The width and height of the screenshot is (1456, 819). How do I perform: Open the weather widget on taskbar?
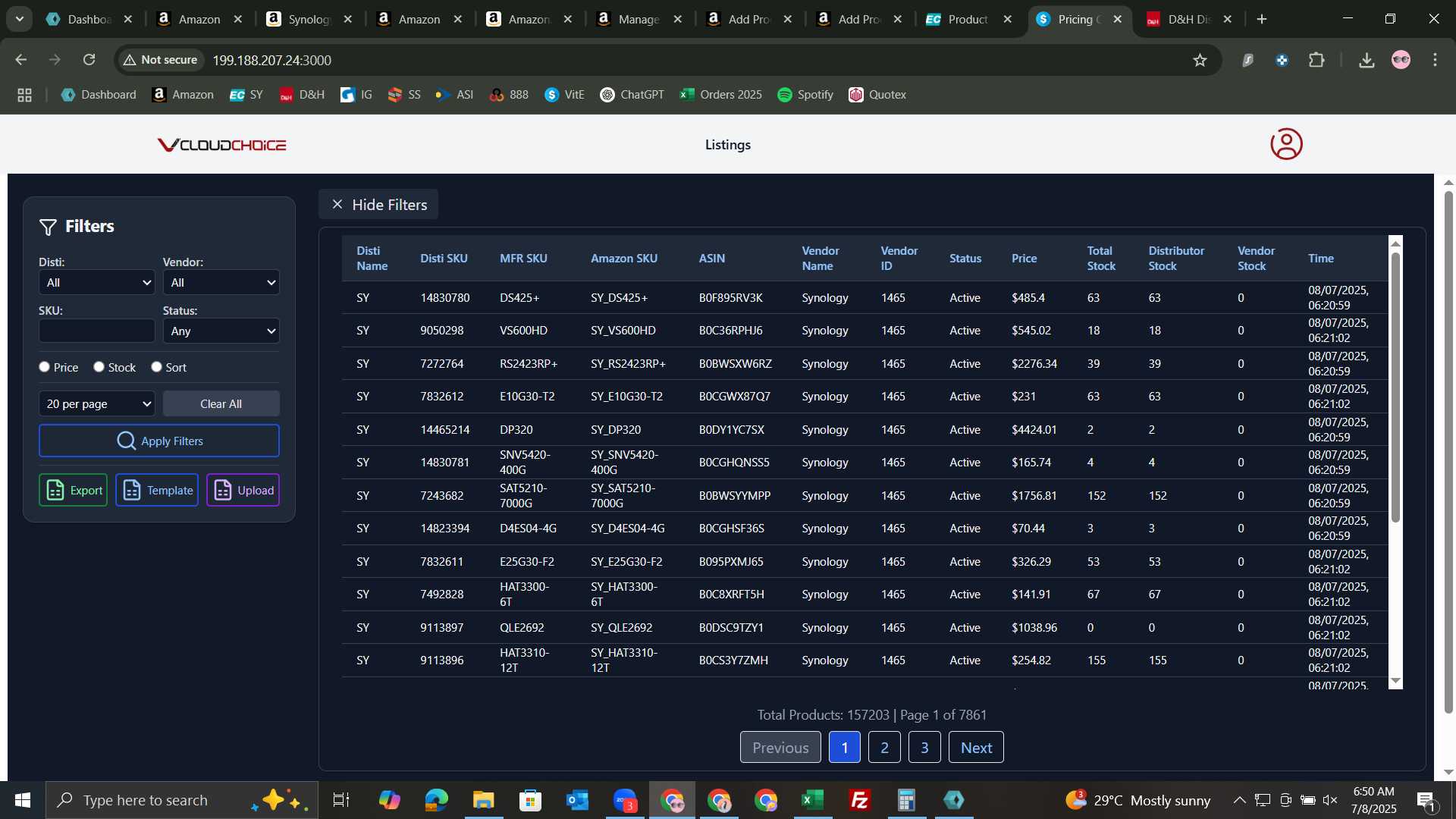click(1137, 800)
